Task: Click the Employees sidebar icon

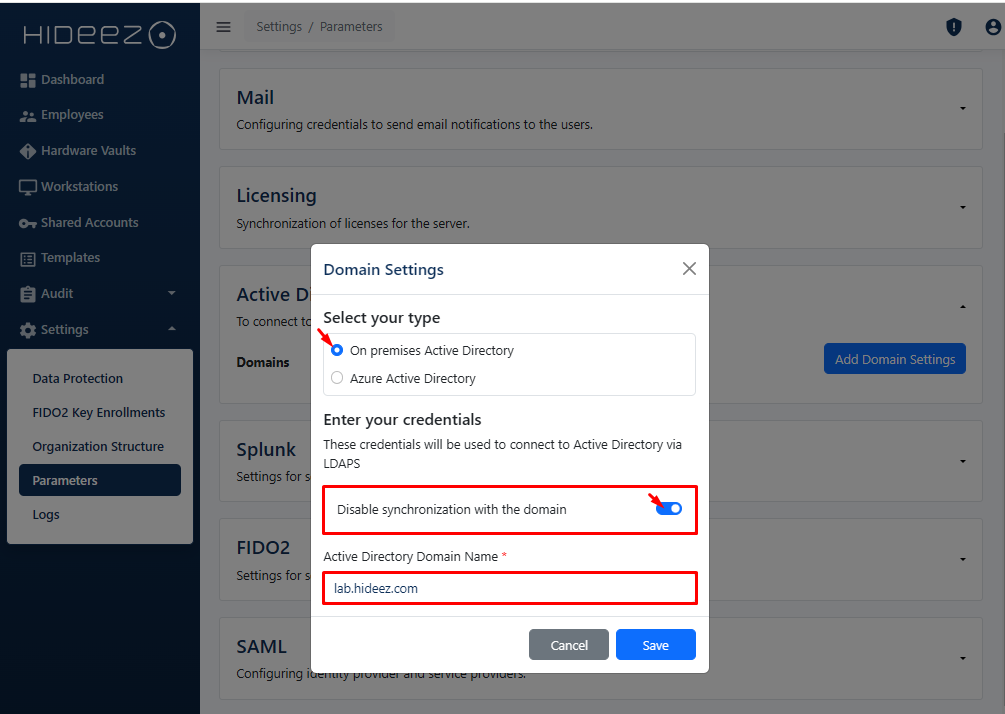Action: click(x=28, y=116)
